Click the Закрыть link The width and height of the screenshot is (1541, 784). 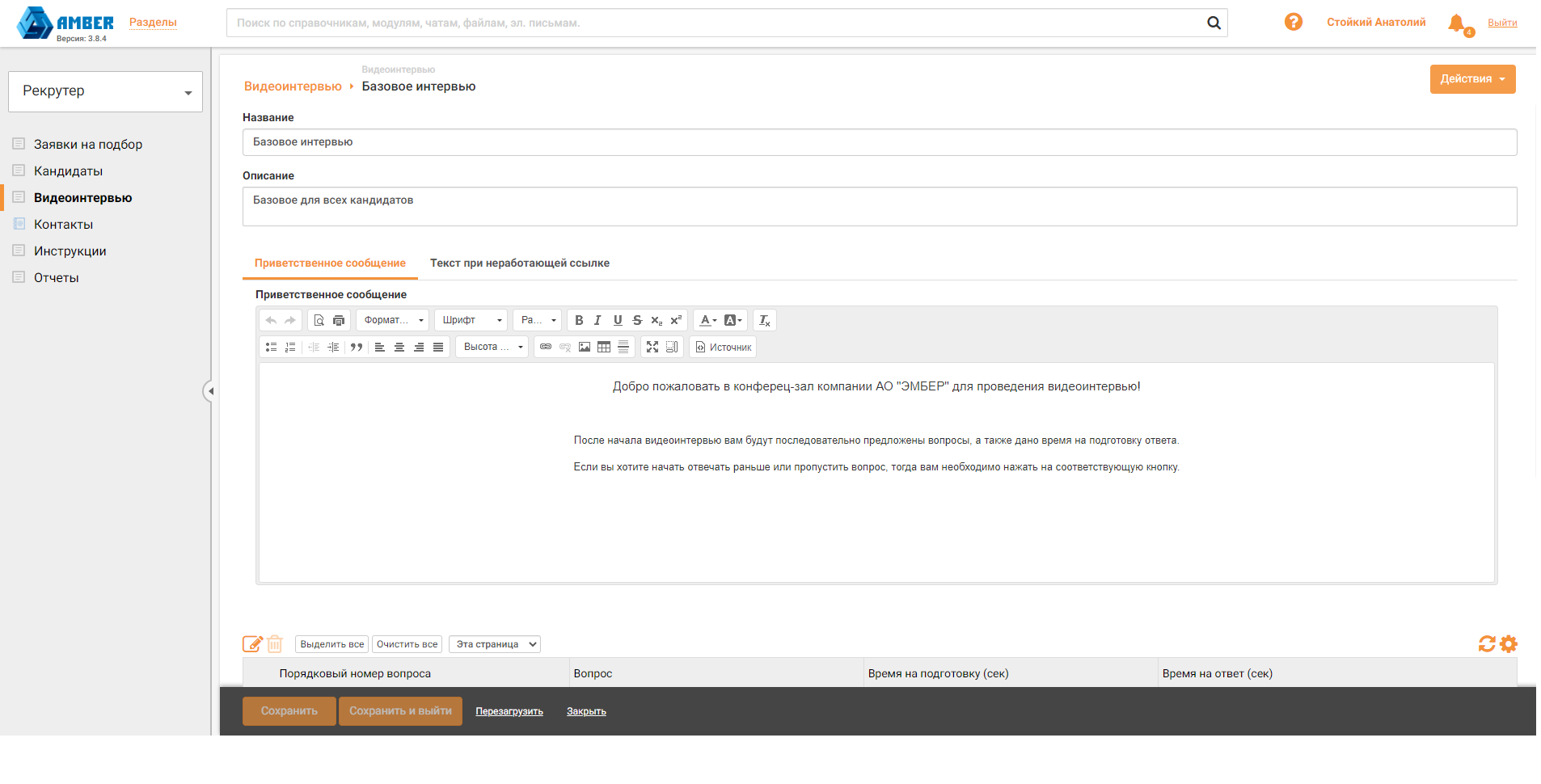click(586, 711)
